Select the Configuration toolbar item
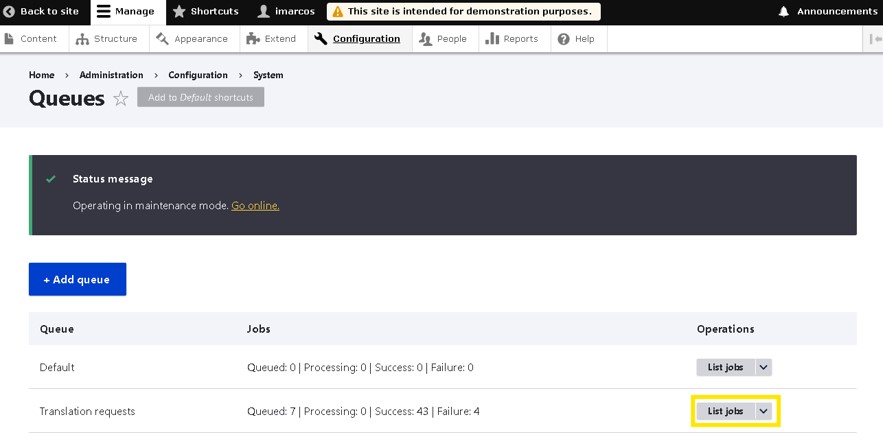The height and width of the screenshot is (446, 883). tap(357, 39)
